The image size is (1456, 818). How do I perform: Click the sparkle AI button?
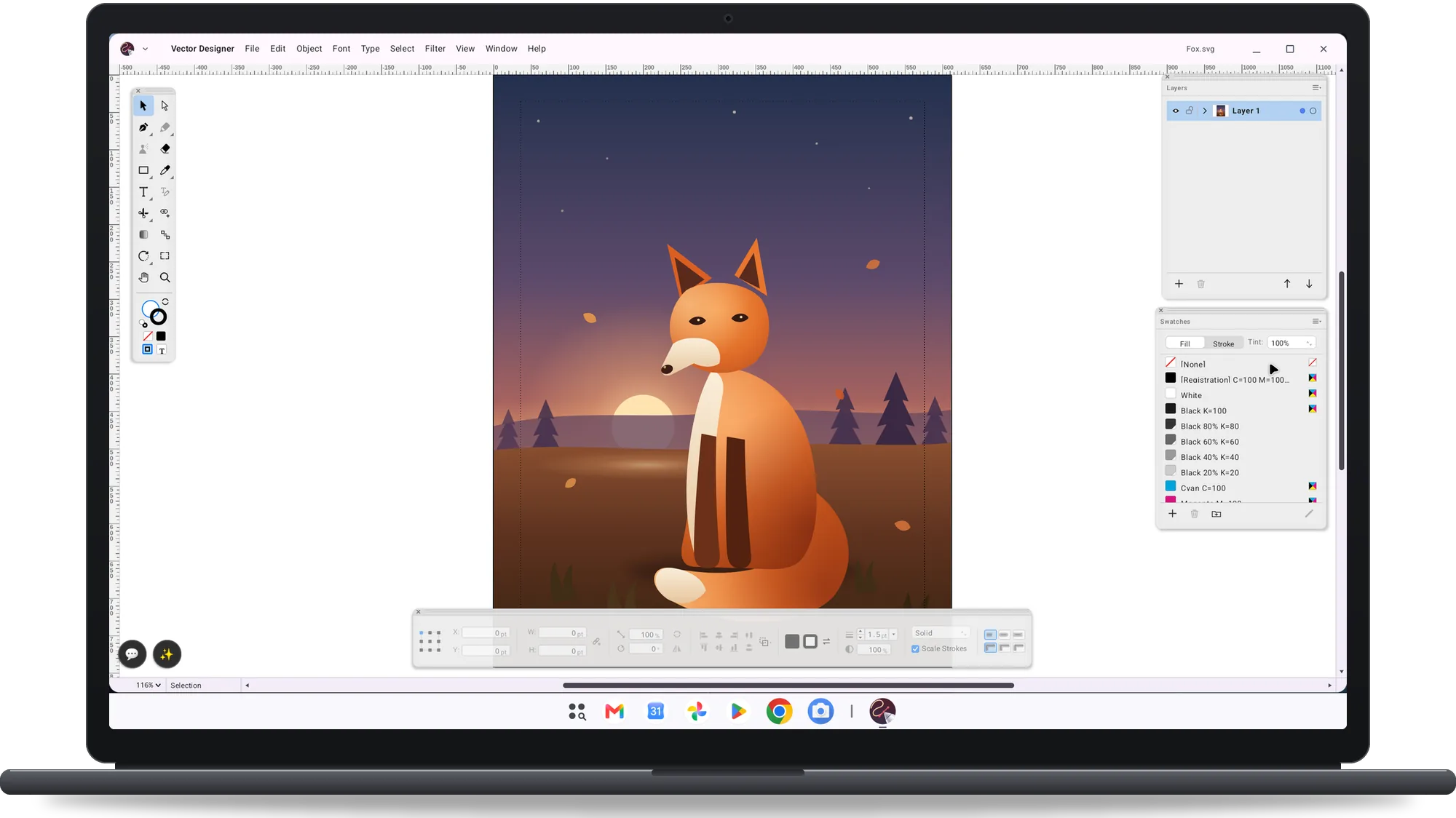pos(167,654)
